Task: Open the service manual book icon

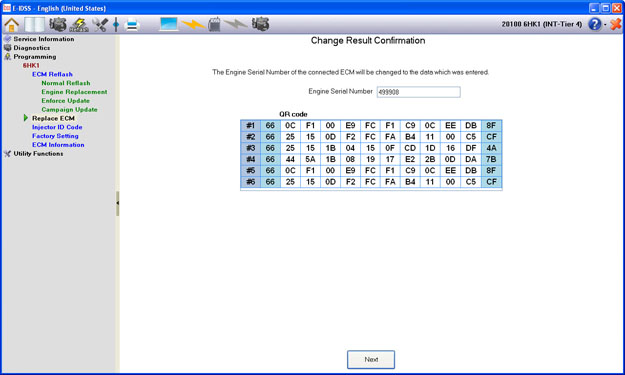Action: (35, 25)
